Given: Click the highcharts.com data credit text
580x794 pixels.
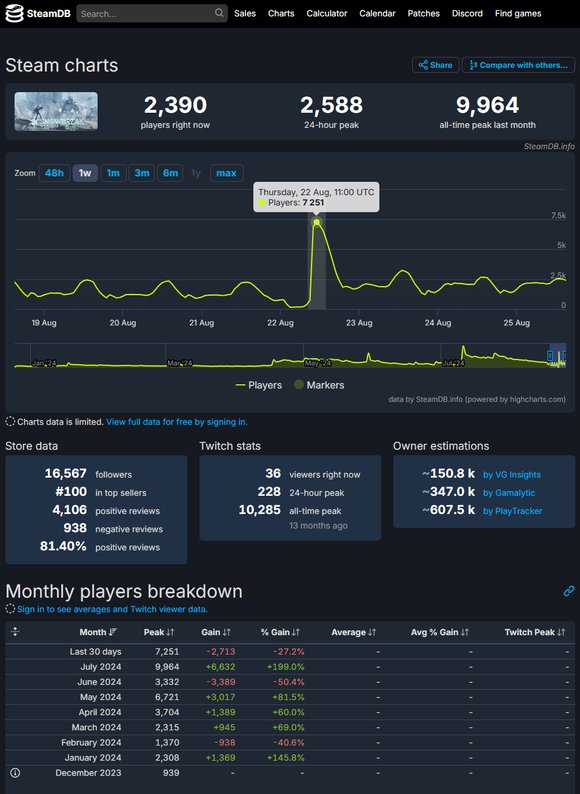Looking at the screenshot, I should click(x=477, y=400).
